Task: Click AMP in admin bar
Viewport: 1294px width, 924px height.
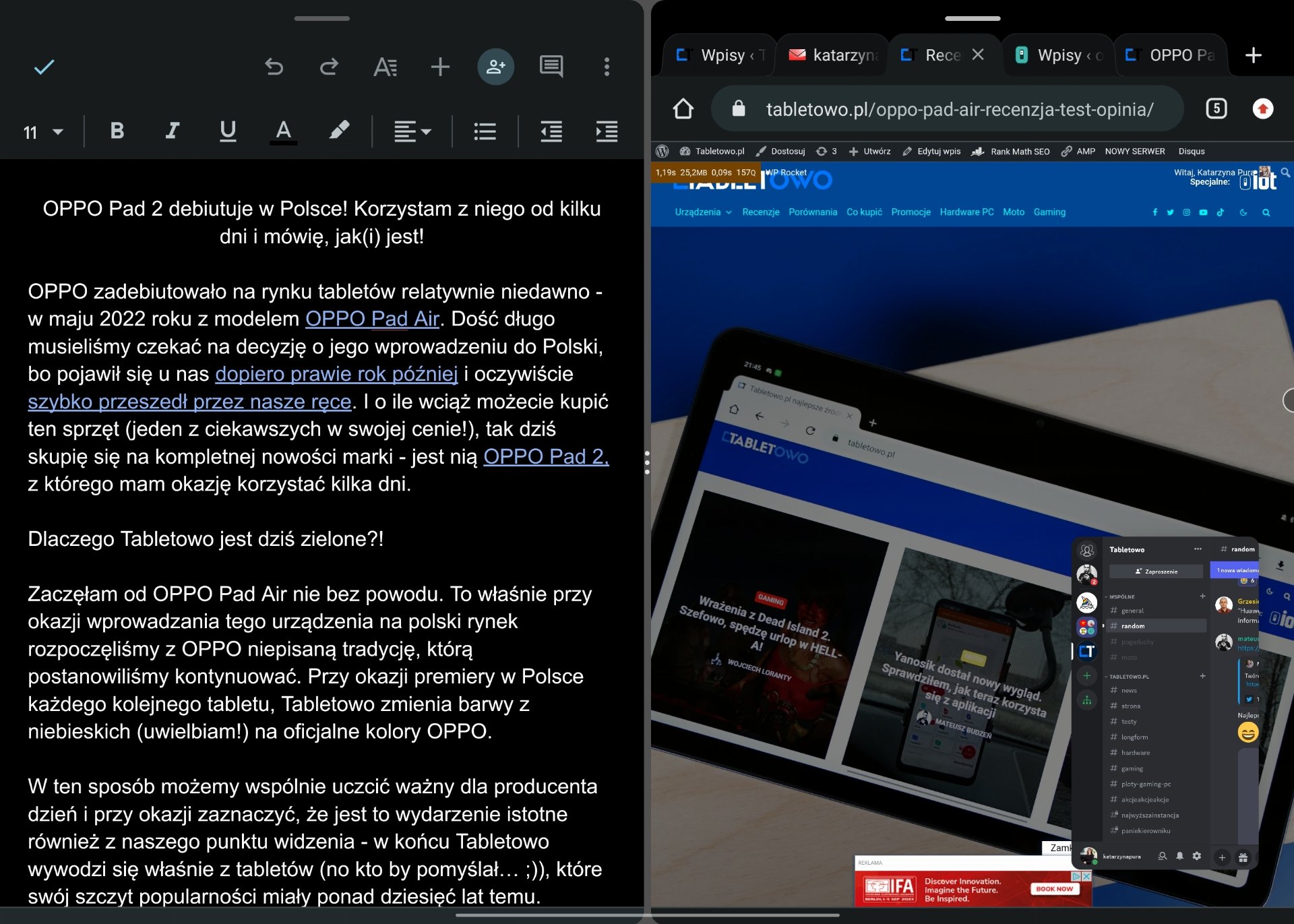Action: tap(1078, 152)
